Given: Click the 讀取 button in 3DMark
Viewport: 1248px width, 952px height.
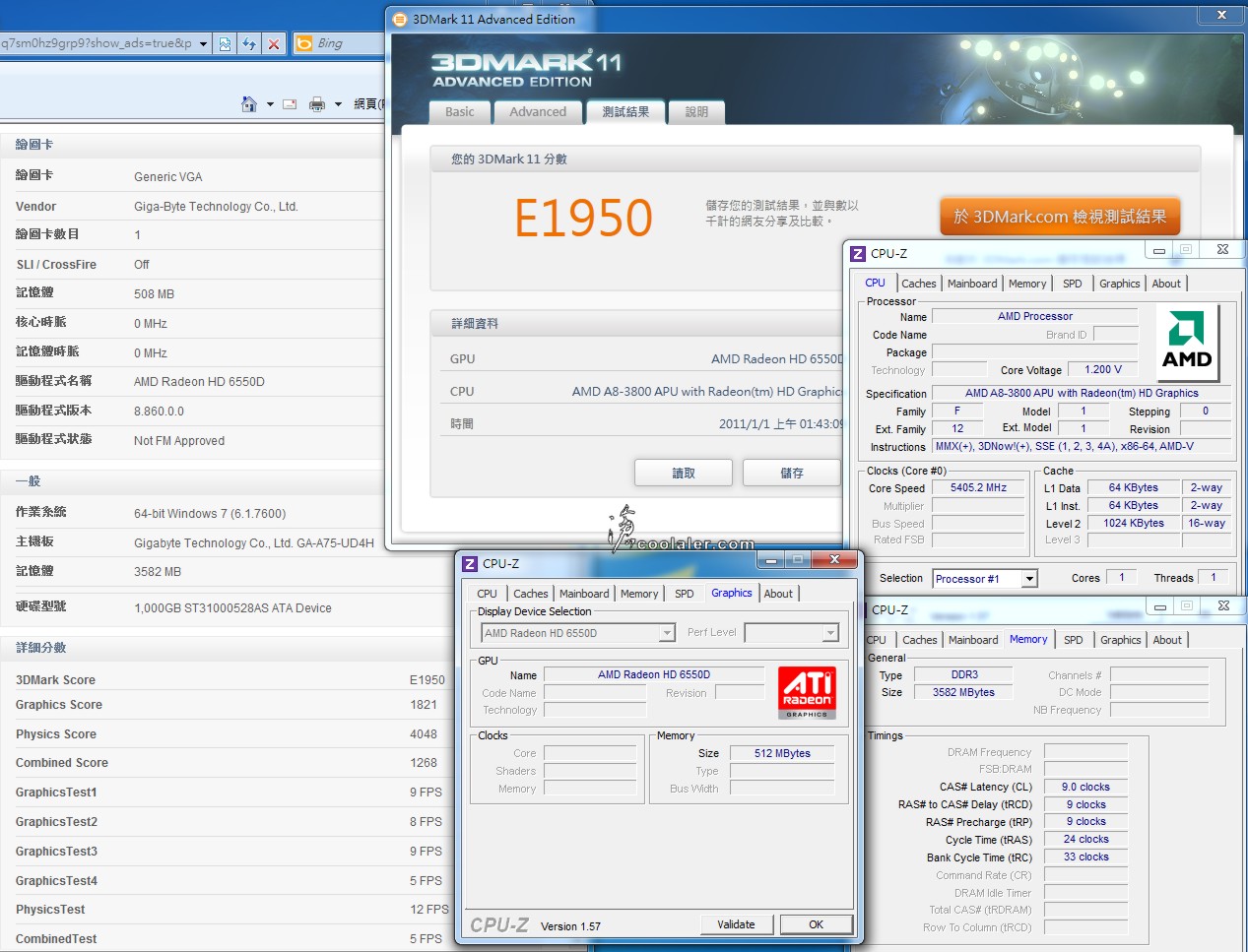Looking at the screenshot, I should [684, 474].
